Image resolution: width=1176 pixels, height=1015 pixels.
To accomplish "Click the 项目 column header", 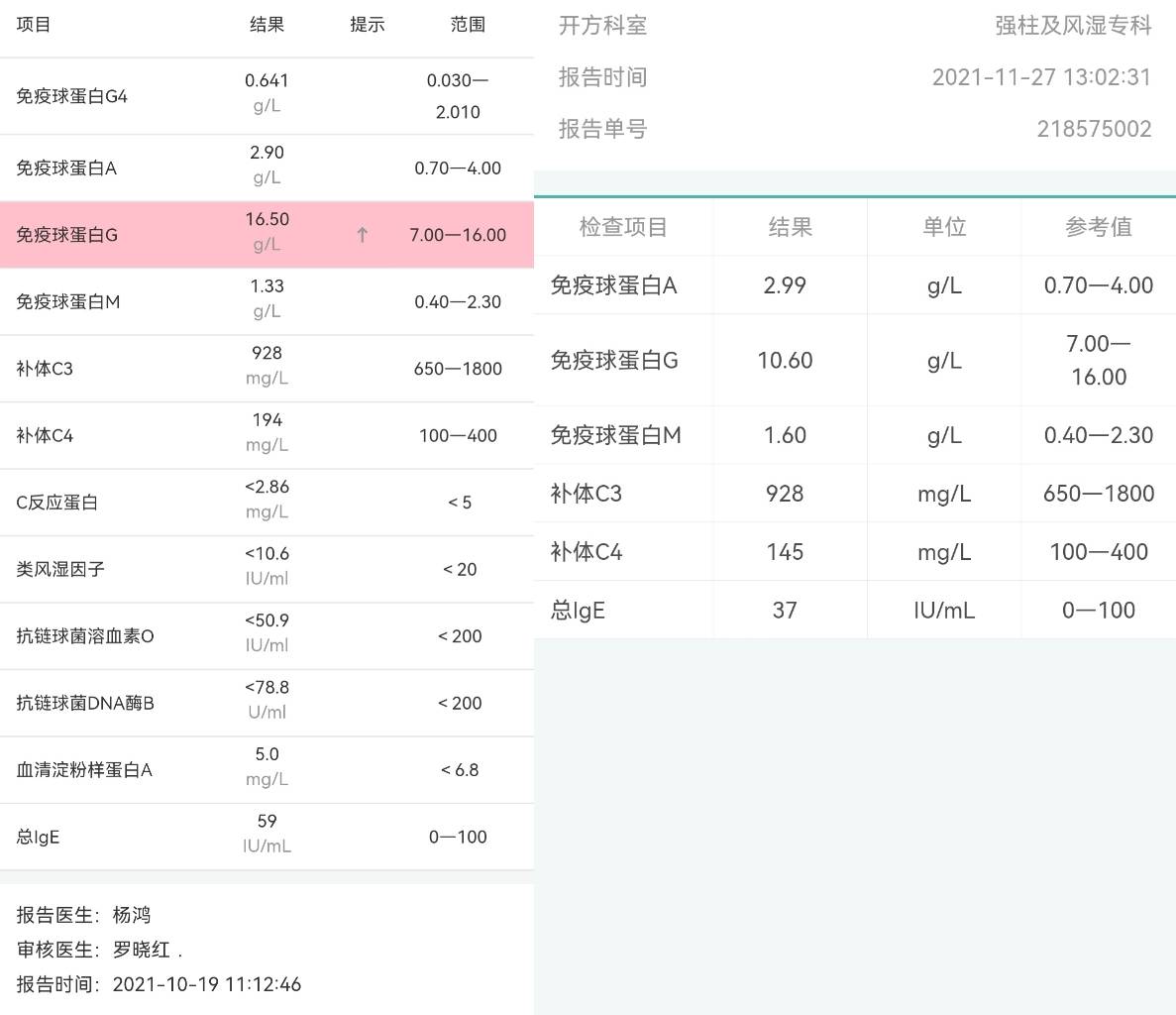I will point(34,25).
